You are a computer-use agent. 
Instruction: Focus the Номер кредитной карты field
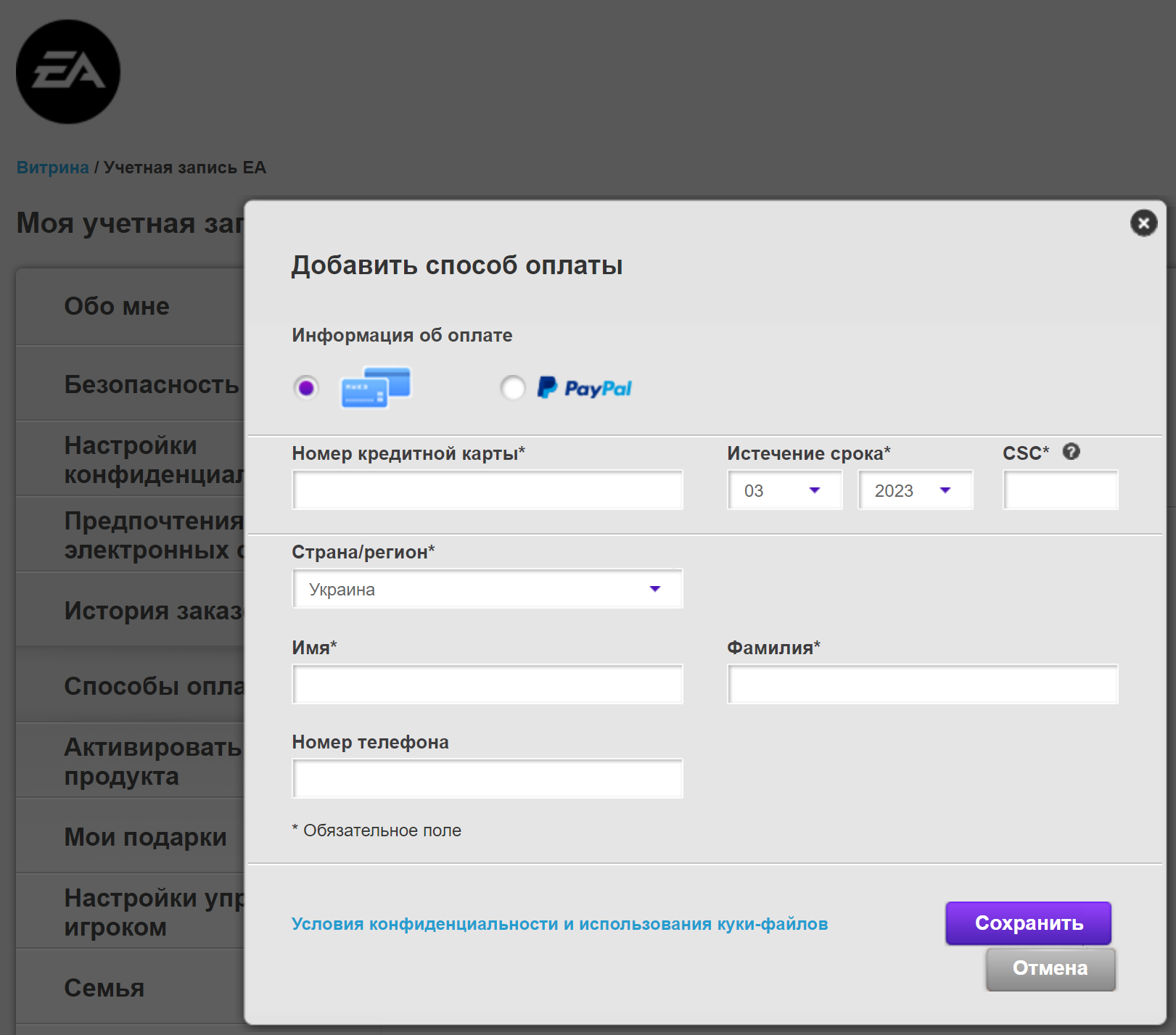click(488, 490)
